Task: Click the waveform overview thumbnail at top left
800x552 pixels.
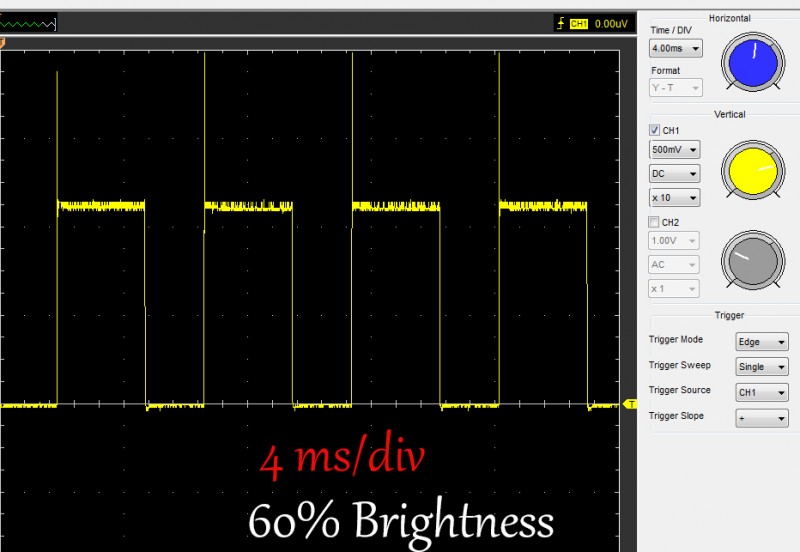Action: (x=28, y=23)
